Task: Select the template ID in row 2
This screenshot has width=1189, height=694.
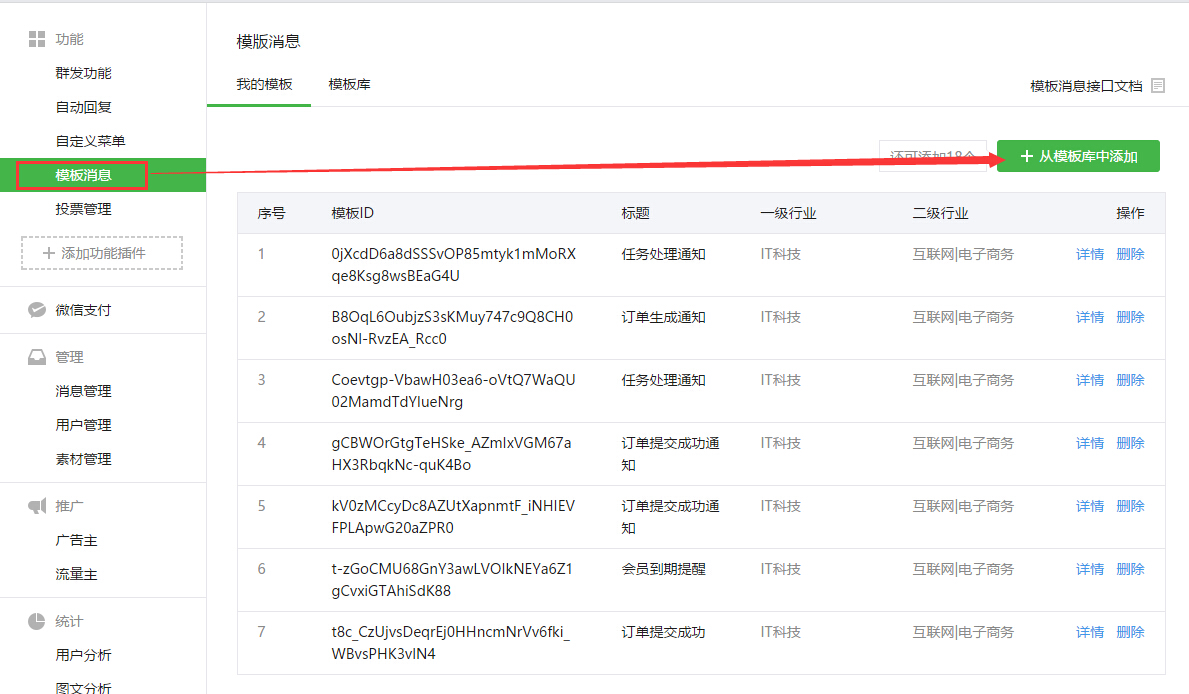Action: coord(448,327)
